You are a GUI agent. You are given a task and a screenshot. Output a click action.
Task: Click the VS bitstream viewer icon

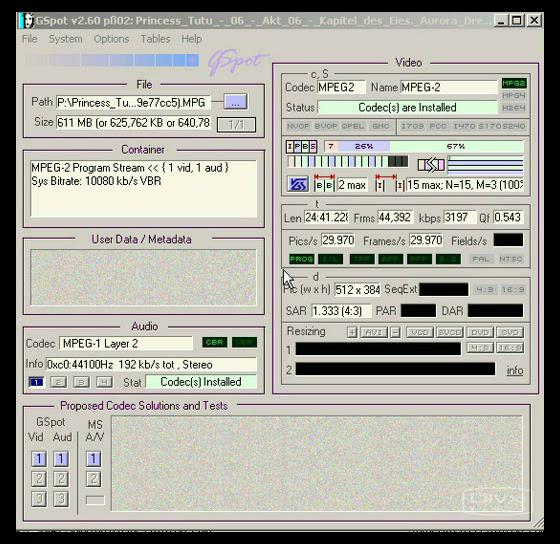coord(298,184)
